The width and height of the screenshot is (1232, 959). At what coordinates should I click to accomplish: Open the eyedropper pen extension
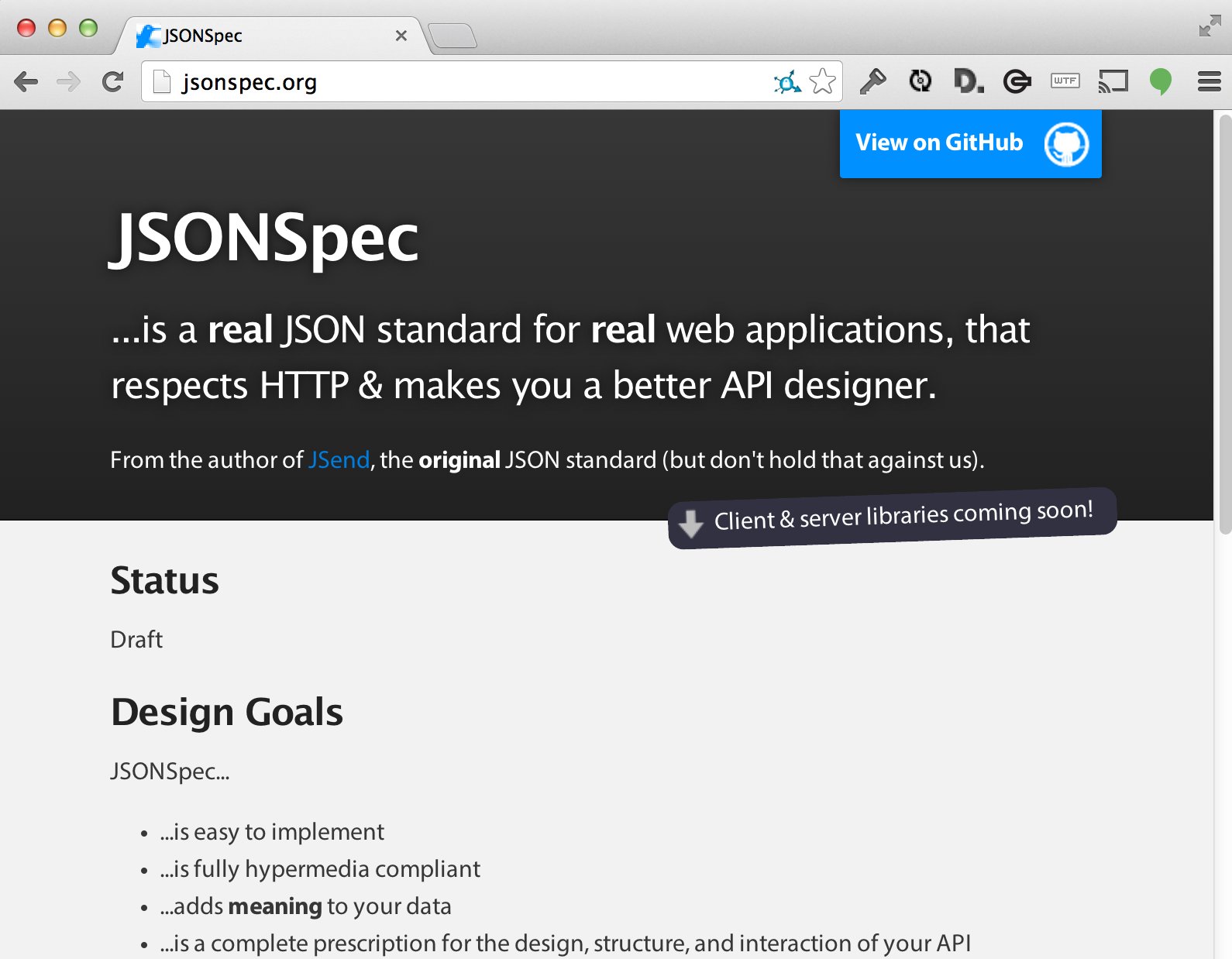click(873, 81)
